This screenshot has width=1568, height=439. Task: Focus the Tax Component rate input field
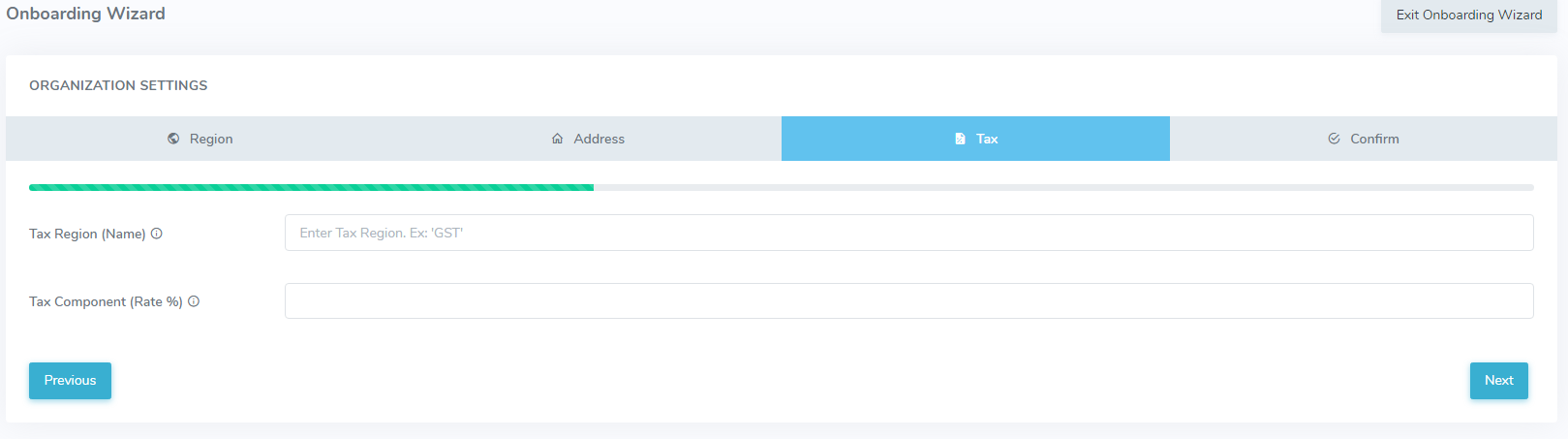[x=908, y=300]
